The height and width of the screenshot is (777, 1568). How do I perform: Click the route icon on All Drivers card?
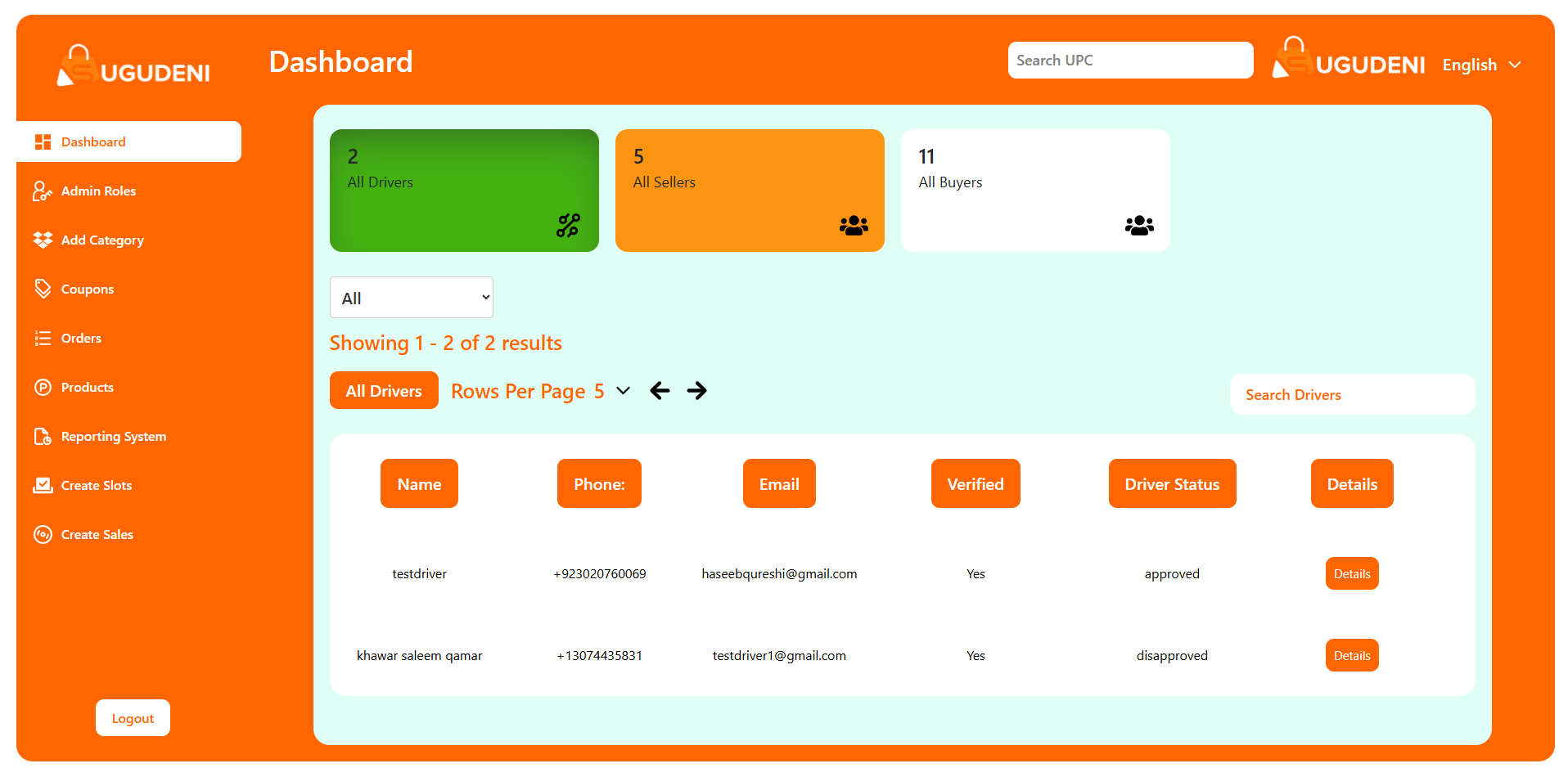click(568, 226)
